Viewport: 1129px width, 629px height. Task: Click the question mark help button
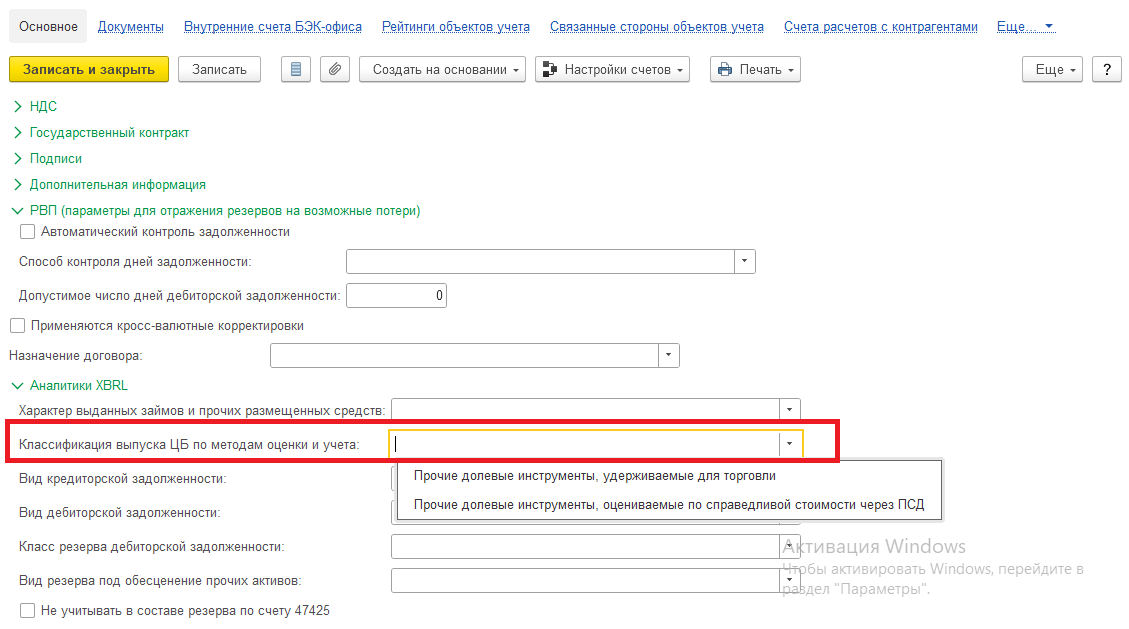click(1106, 70)
